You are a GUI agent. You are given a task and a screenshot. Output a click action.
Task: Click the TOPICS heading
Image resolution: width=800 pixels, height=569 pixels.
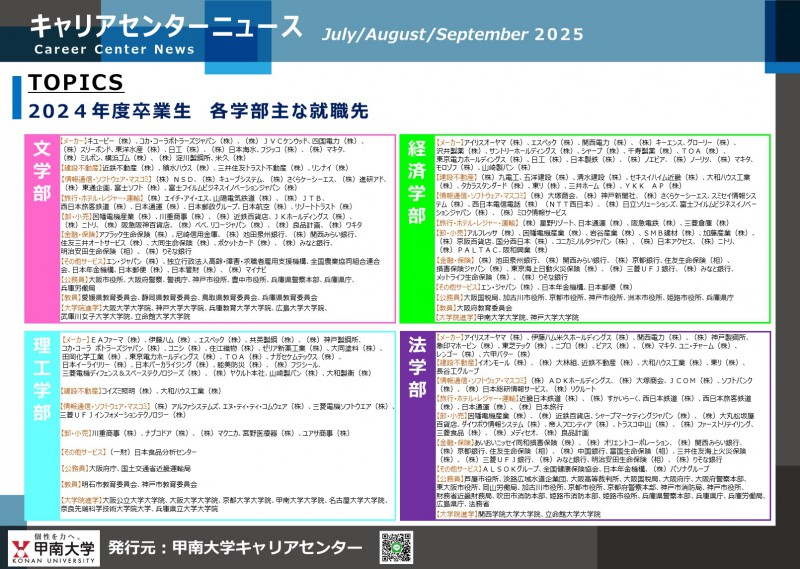pos(76,82)
